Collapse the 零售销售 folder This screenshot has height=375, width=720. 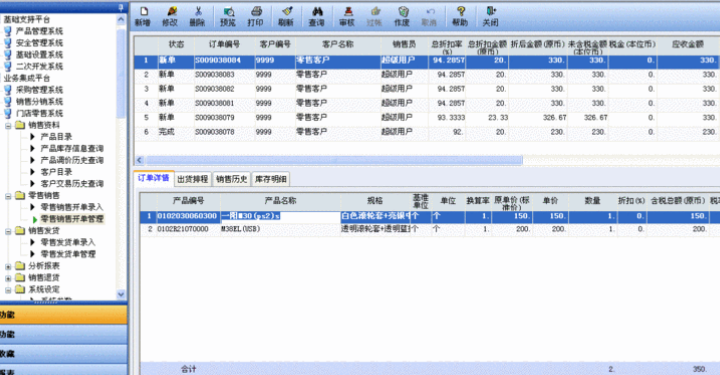click(x=8, y=196)
